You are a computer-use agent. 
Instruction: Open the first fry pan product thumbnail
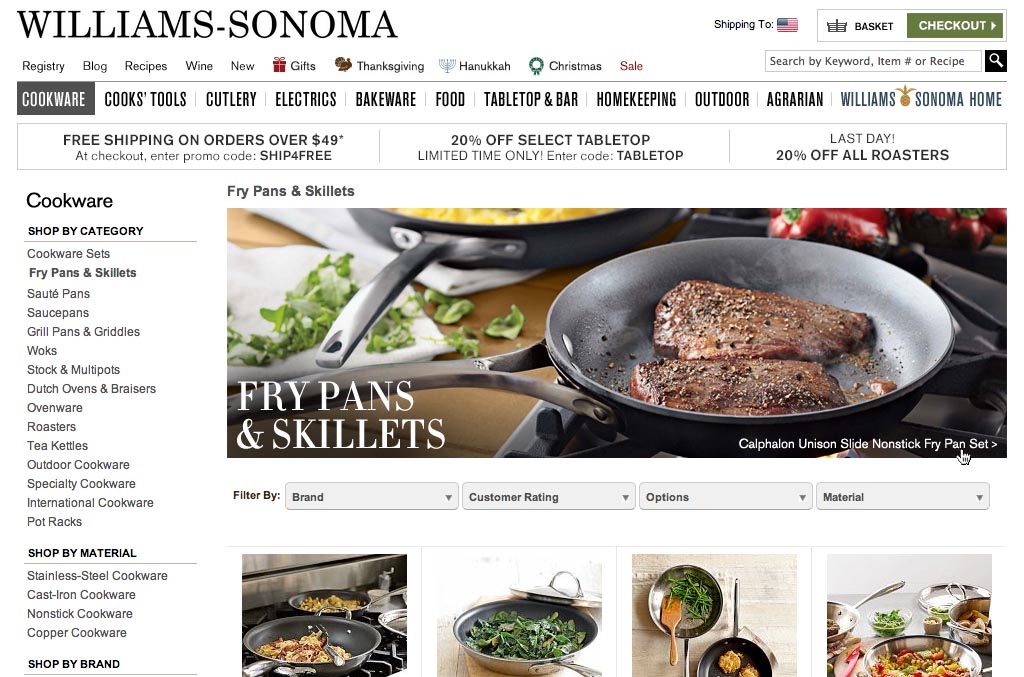[x=325, y=615]
